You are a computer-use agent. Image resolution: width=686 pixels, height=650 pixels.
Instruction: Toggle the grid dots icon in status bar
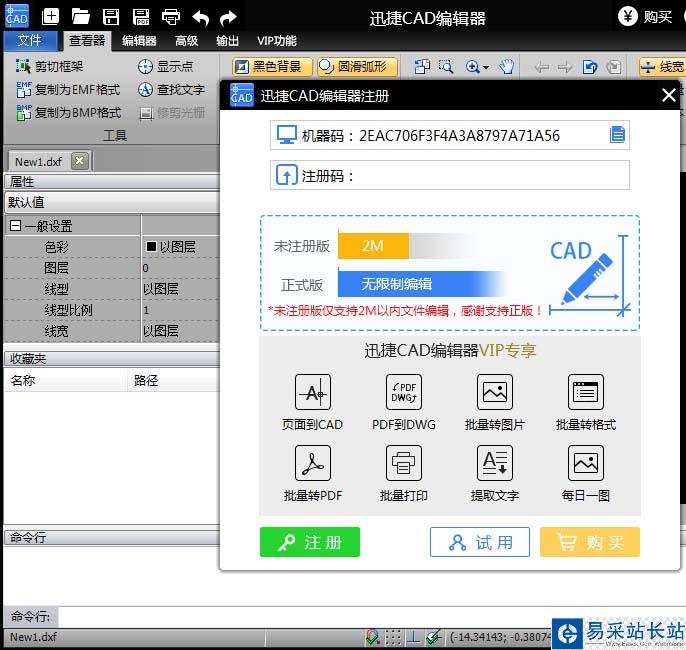[393, 637]
